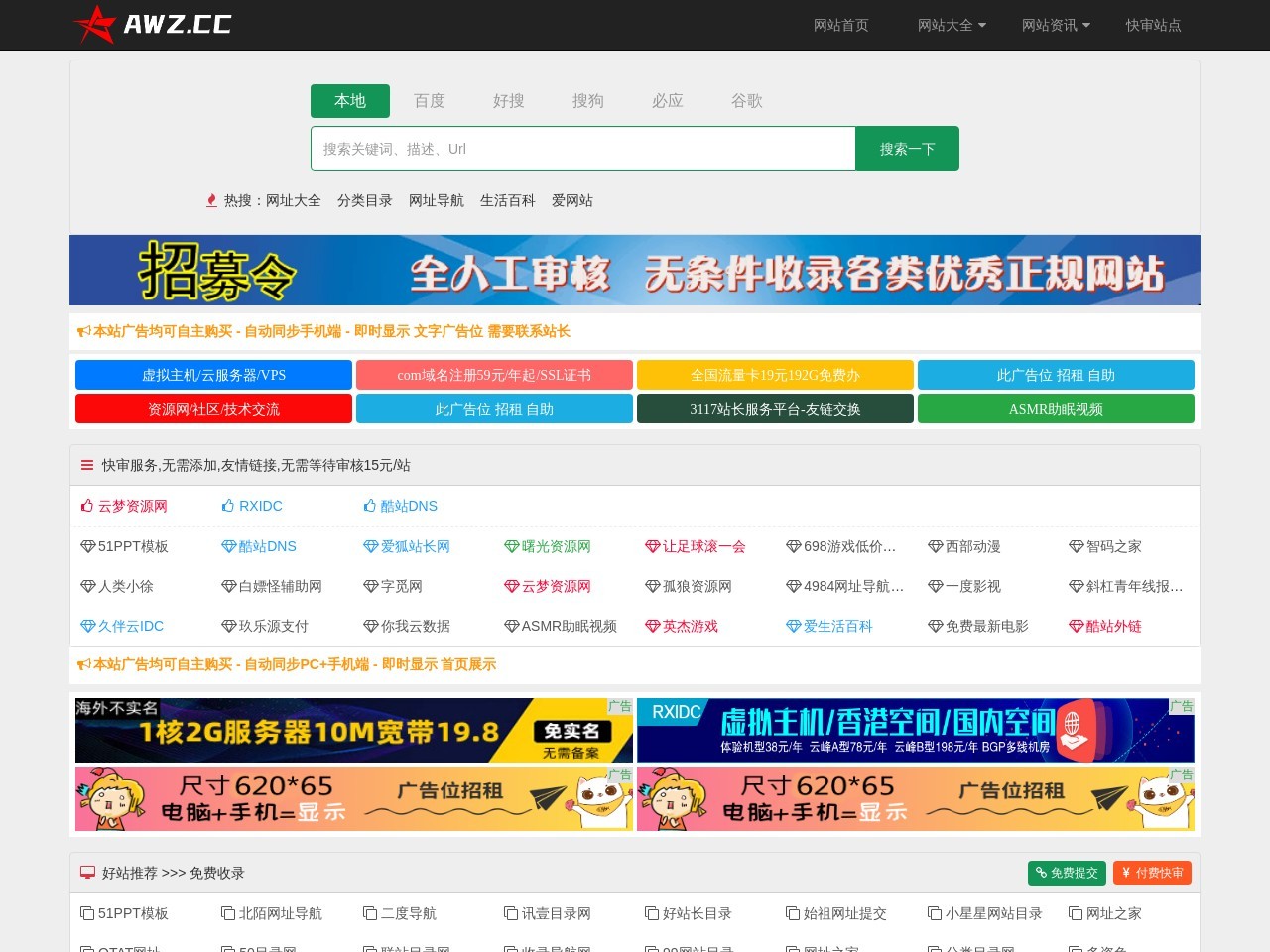1270x952 pixels.
Task: Click the globe icon next to 西部动漫
Action: pyautogui.click(x=935, y=546)
